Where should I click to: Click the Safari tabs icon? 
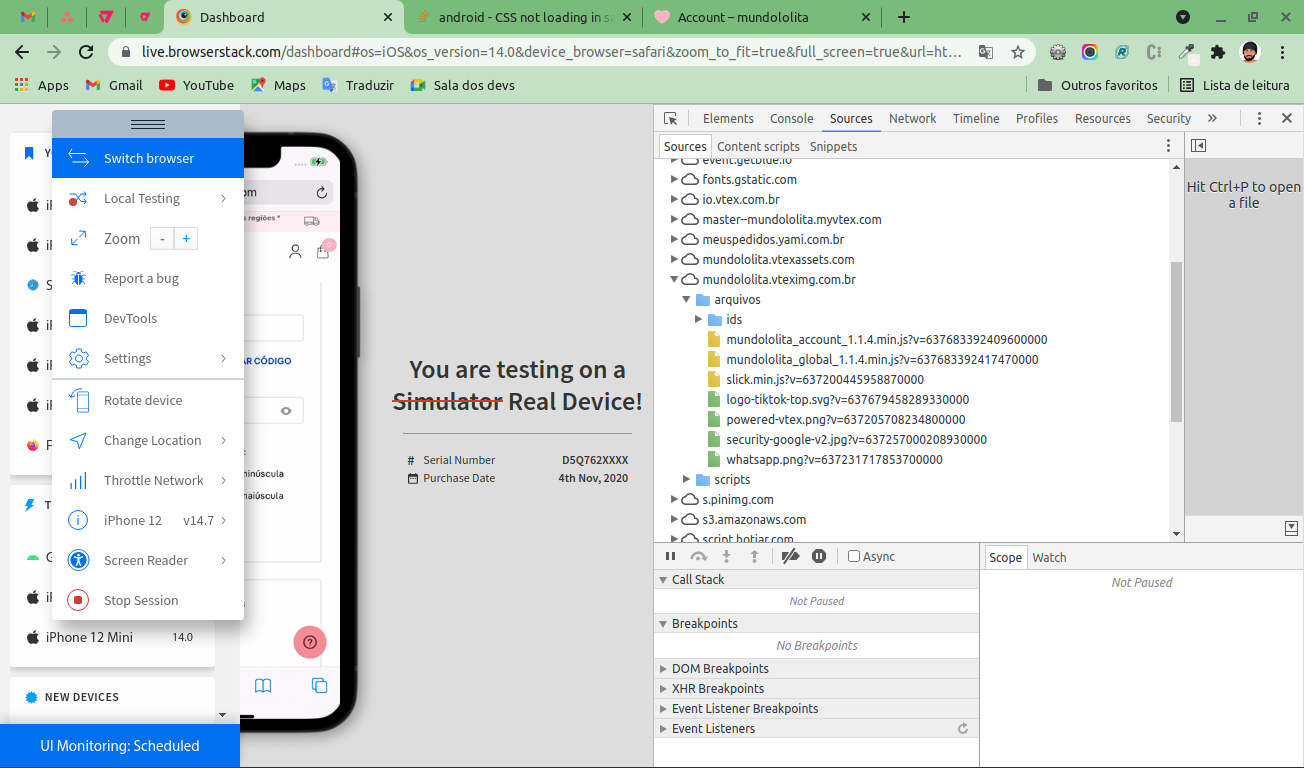coord(320,686)
